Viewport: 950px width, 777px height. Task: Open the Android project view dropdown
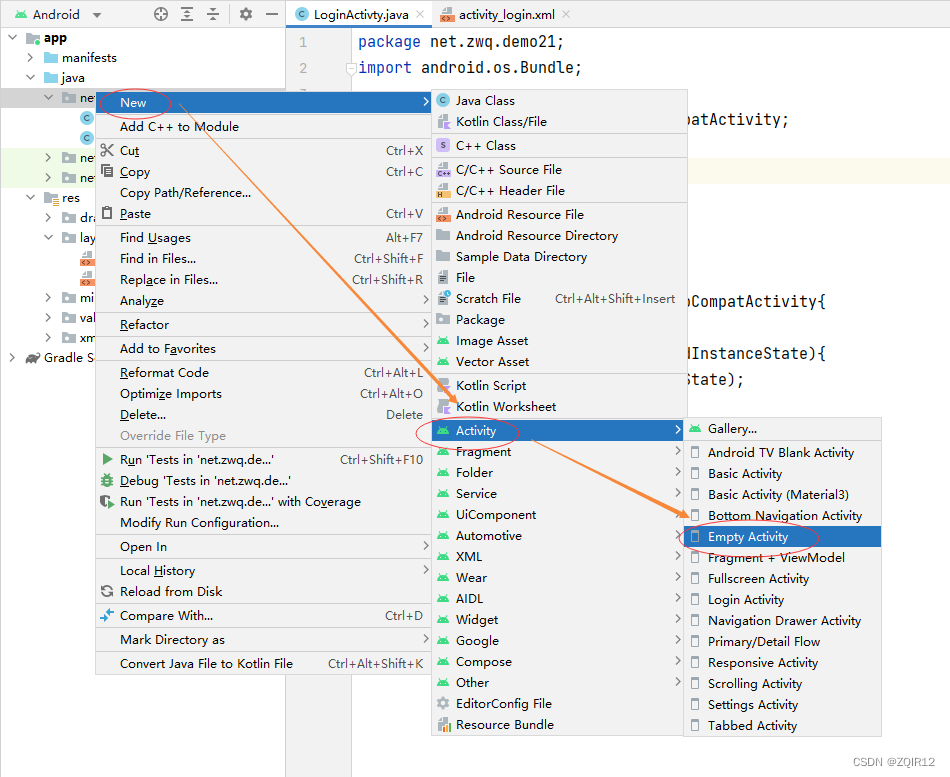coord(97,15)
